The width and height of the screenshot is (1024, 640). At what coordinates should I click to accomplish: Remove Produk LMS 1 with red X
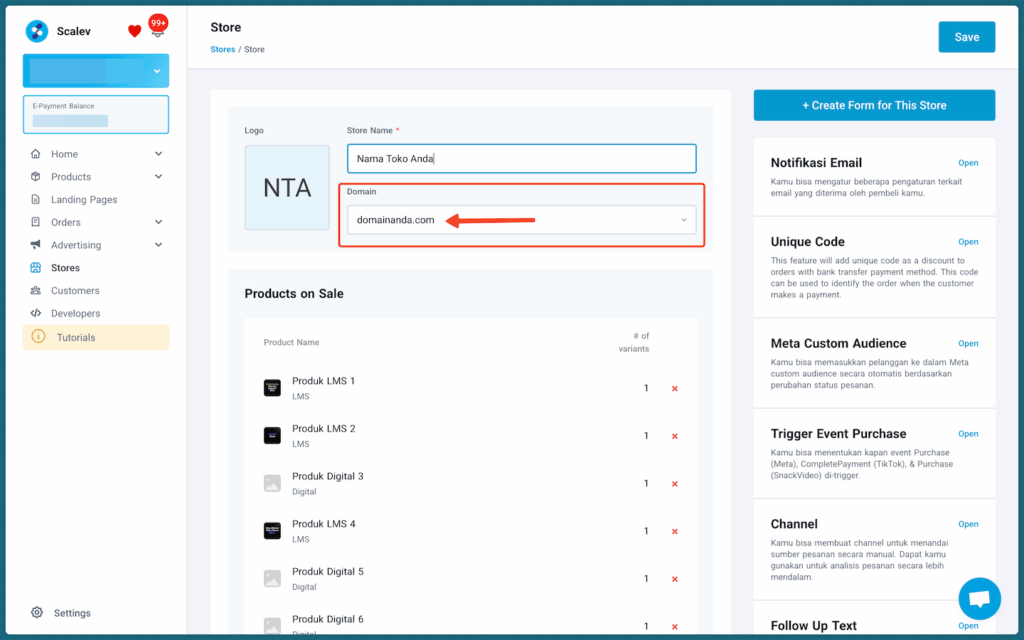click(675, 388)
